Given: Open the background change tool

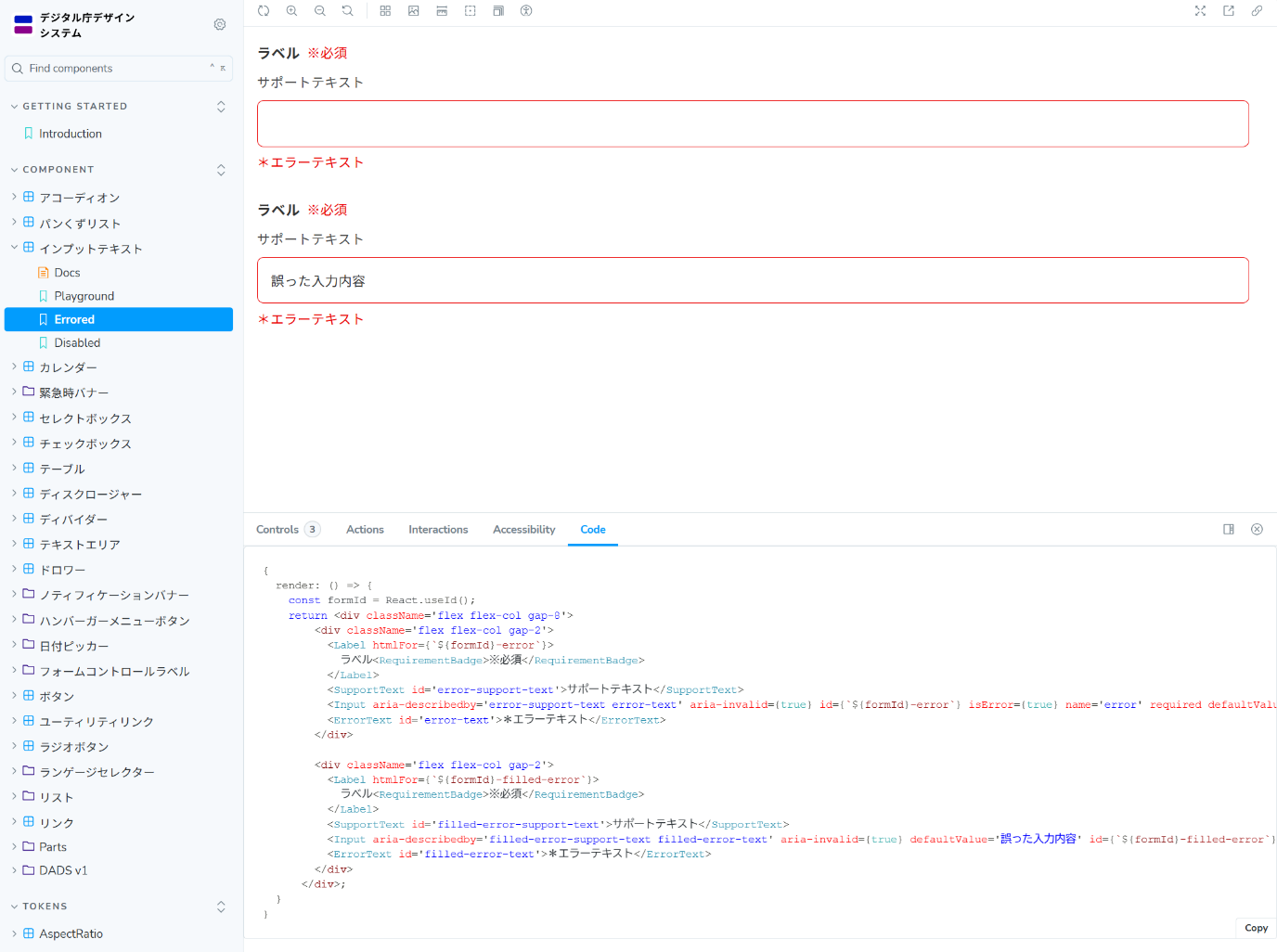Looking at the screenshot, I should [x=414, y=11].
